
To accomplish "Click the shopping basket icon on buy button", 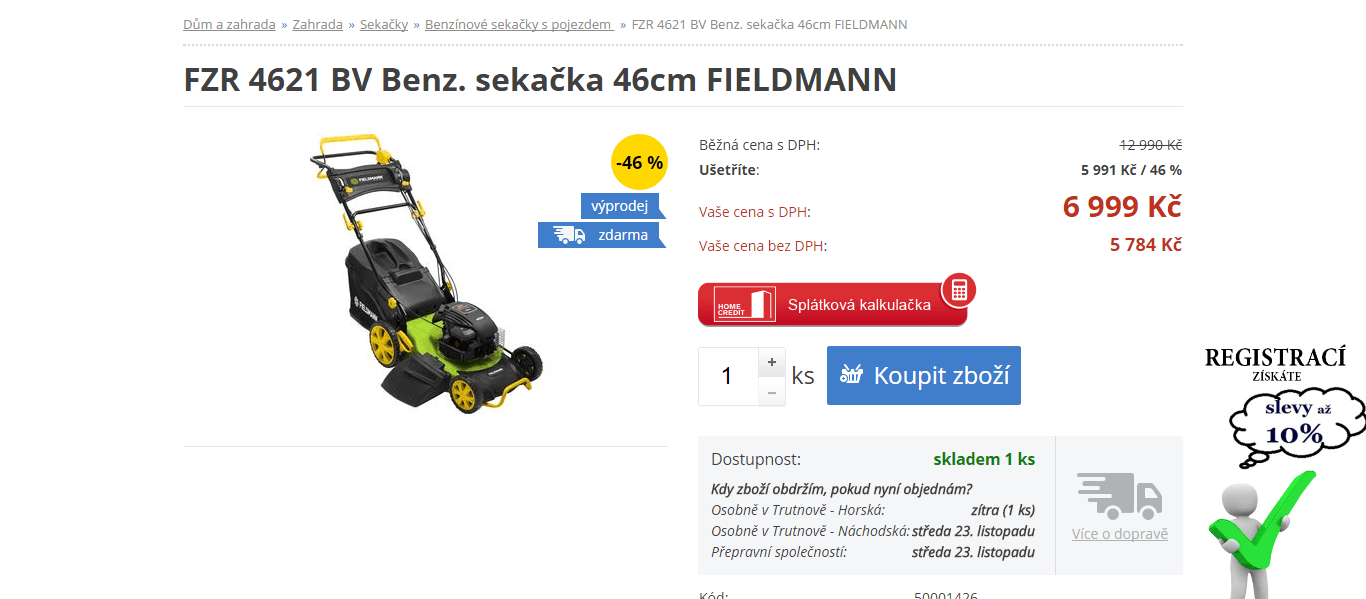I will tap(851, 375).
